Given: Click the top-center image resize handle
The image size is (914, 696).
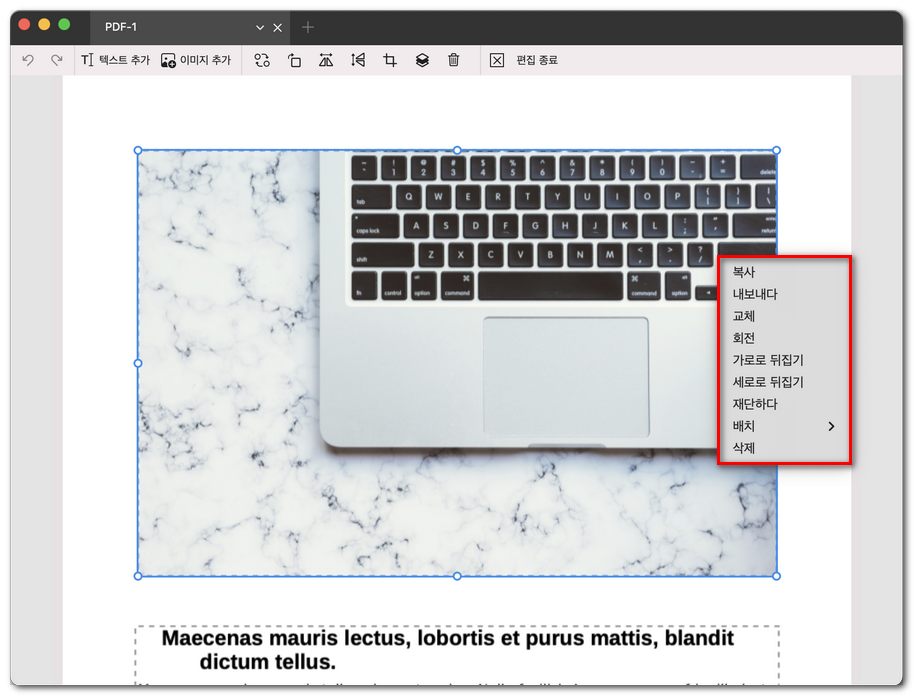Looking at the screenshot, I should (458, 150).
